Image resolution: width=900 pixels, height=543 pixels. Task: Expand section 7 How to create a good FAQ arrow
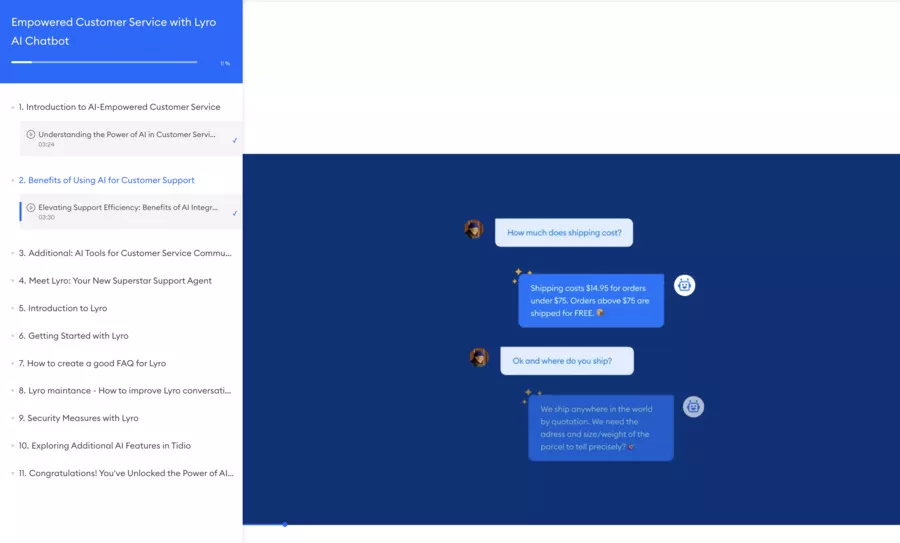coord(13,363)
